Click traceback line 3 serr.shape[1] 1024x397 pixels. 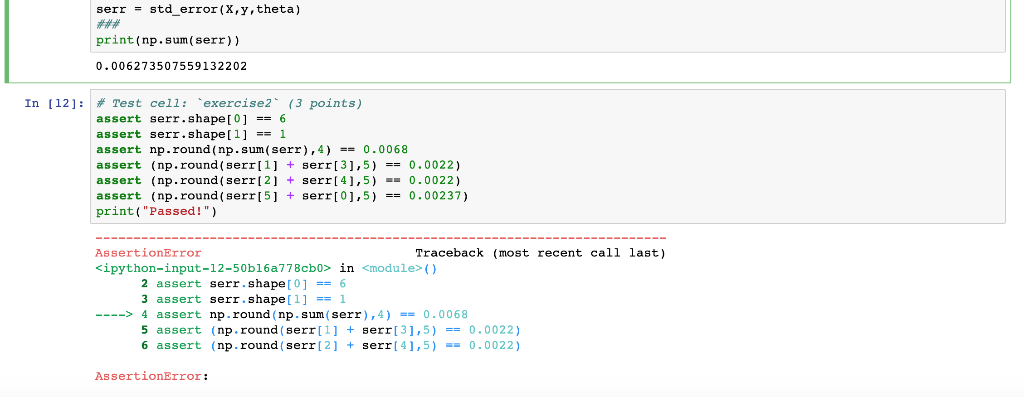(244, 299)
